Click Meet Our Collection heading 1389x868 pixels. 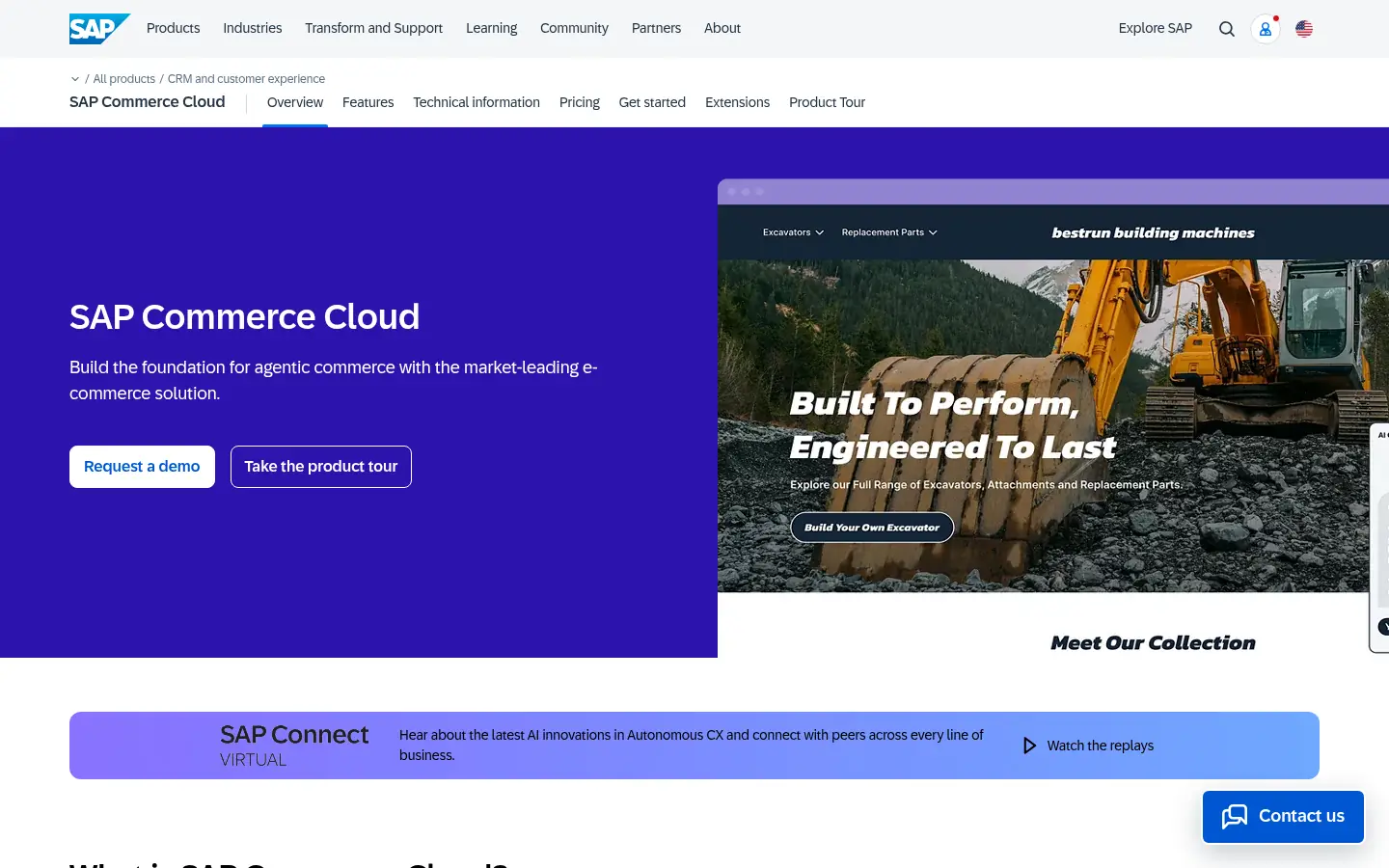click(1153, 643)
